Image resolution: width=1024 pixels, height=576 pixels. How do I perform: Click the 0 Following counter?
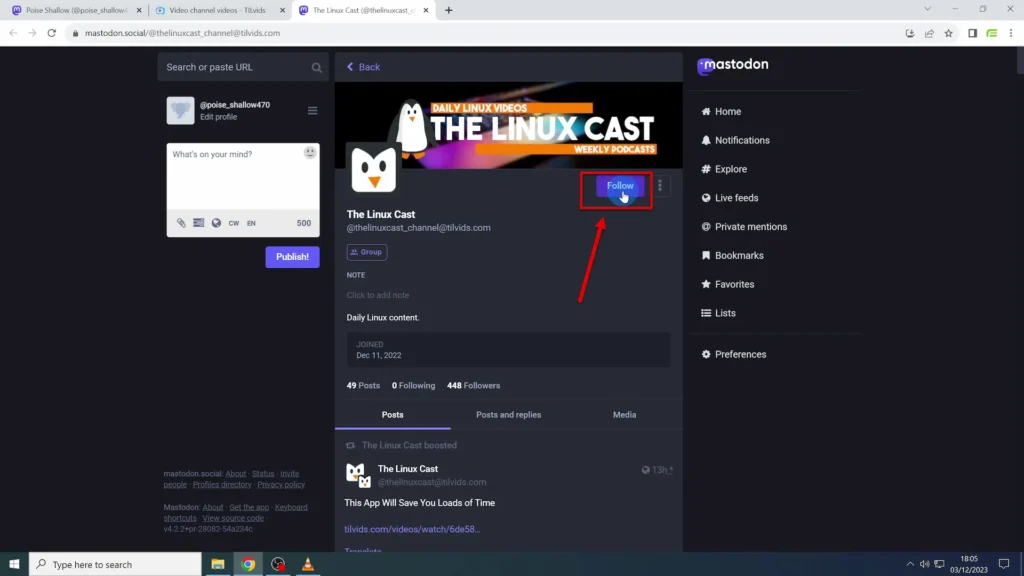(413, 385)
